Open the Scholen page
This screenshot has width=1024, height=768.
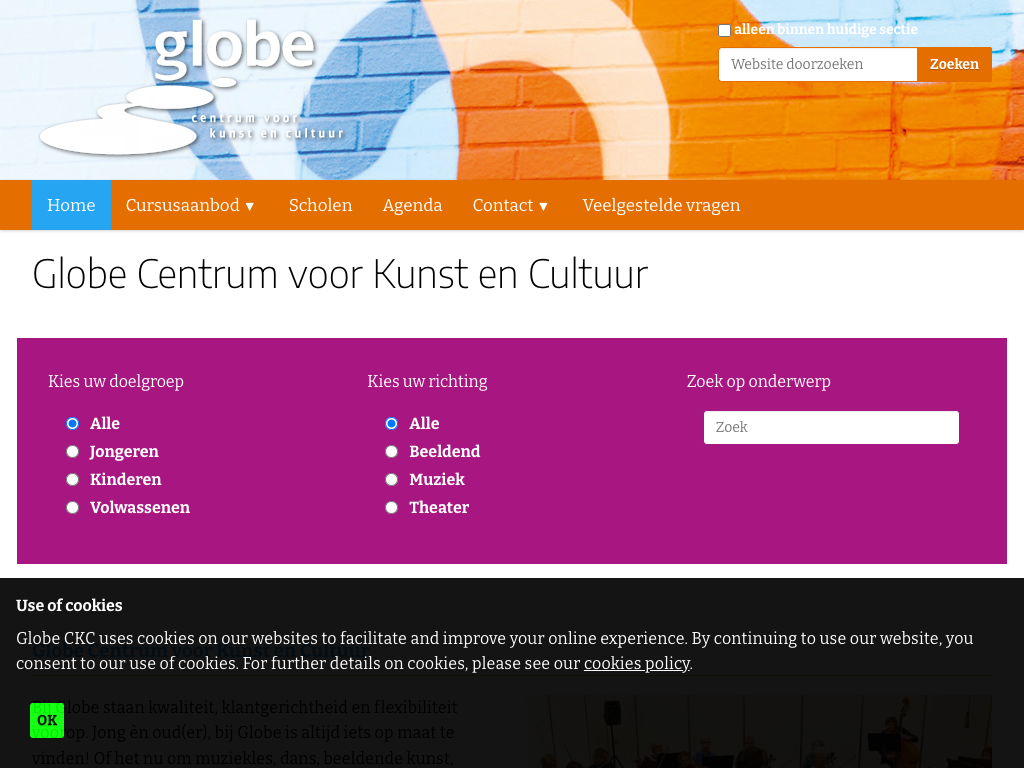(x=320, y=205)
